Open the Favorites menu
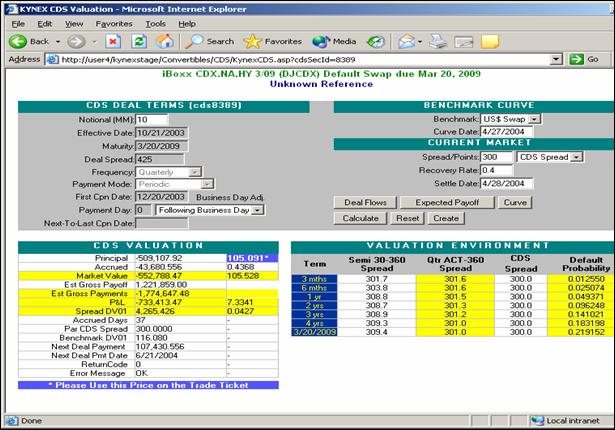615x430 pixels. point(114,24)
